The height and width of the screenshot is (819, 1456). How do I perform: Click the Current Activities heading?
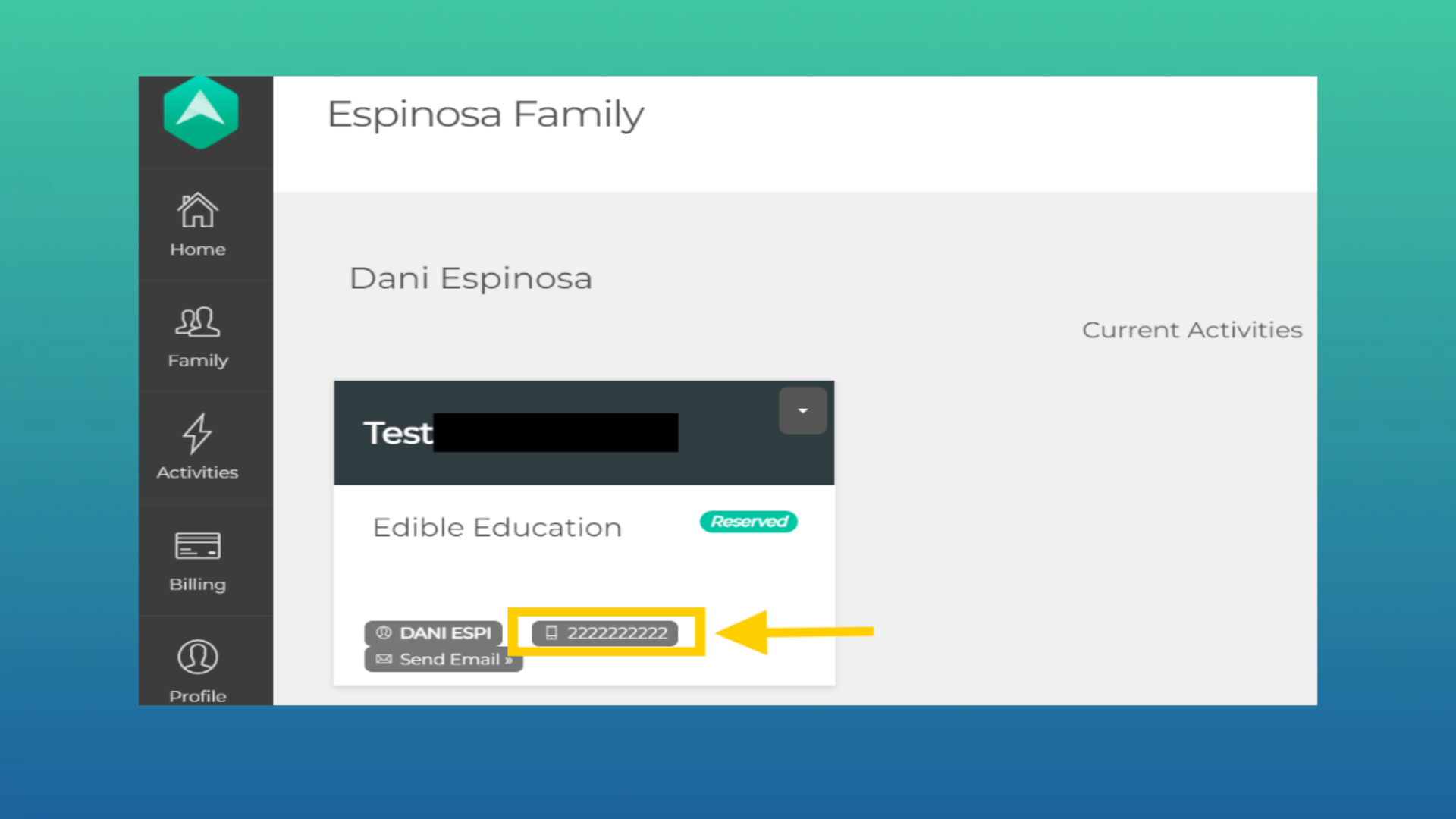click(1191, 331)
